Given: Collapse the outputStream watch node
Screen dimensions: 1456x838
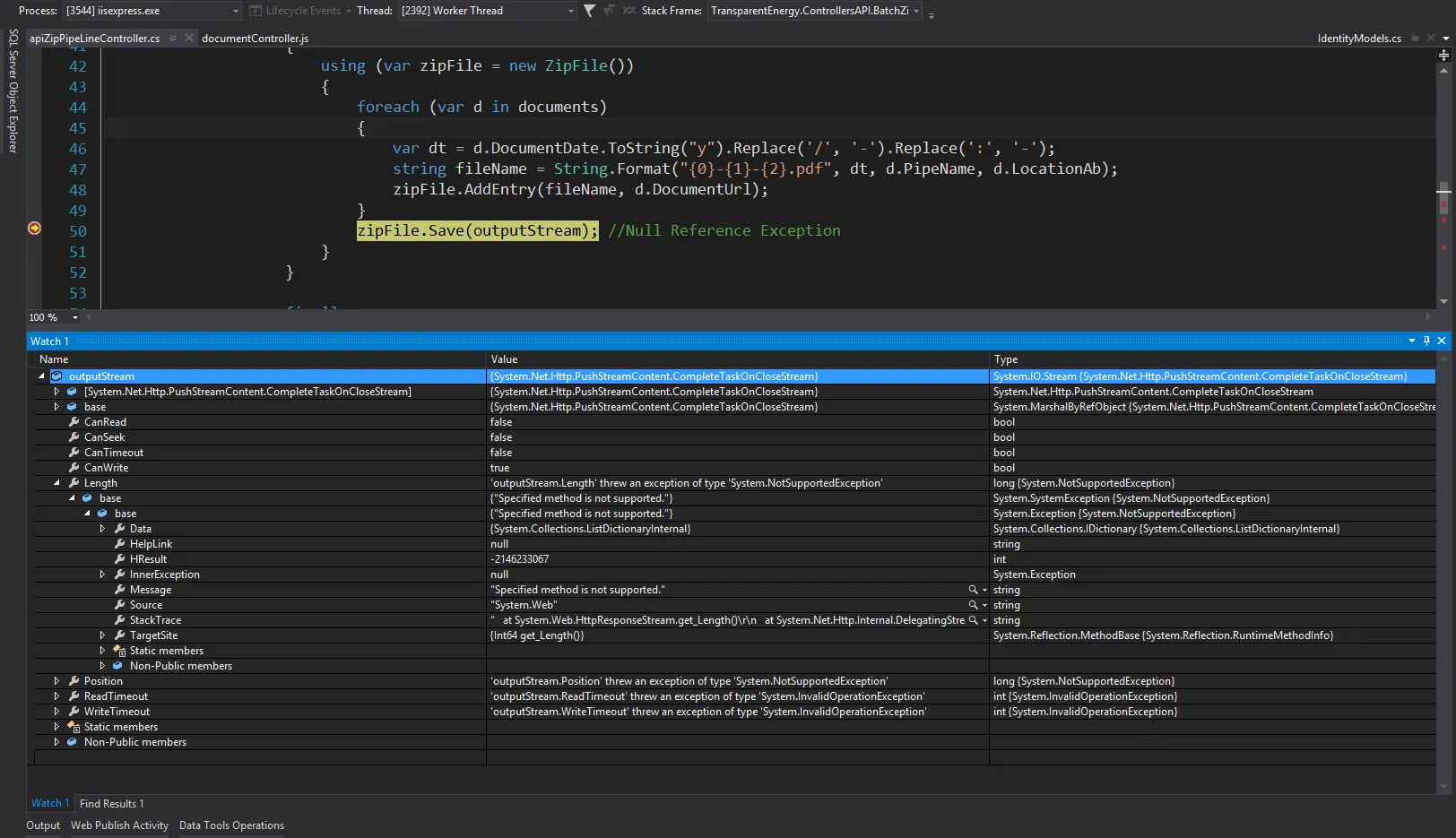Looking at the screenshot, I should [41, 376].
